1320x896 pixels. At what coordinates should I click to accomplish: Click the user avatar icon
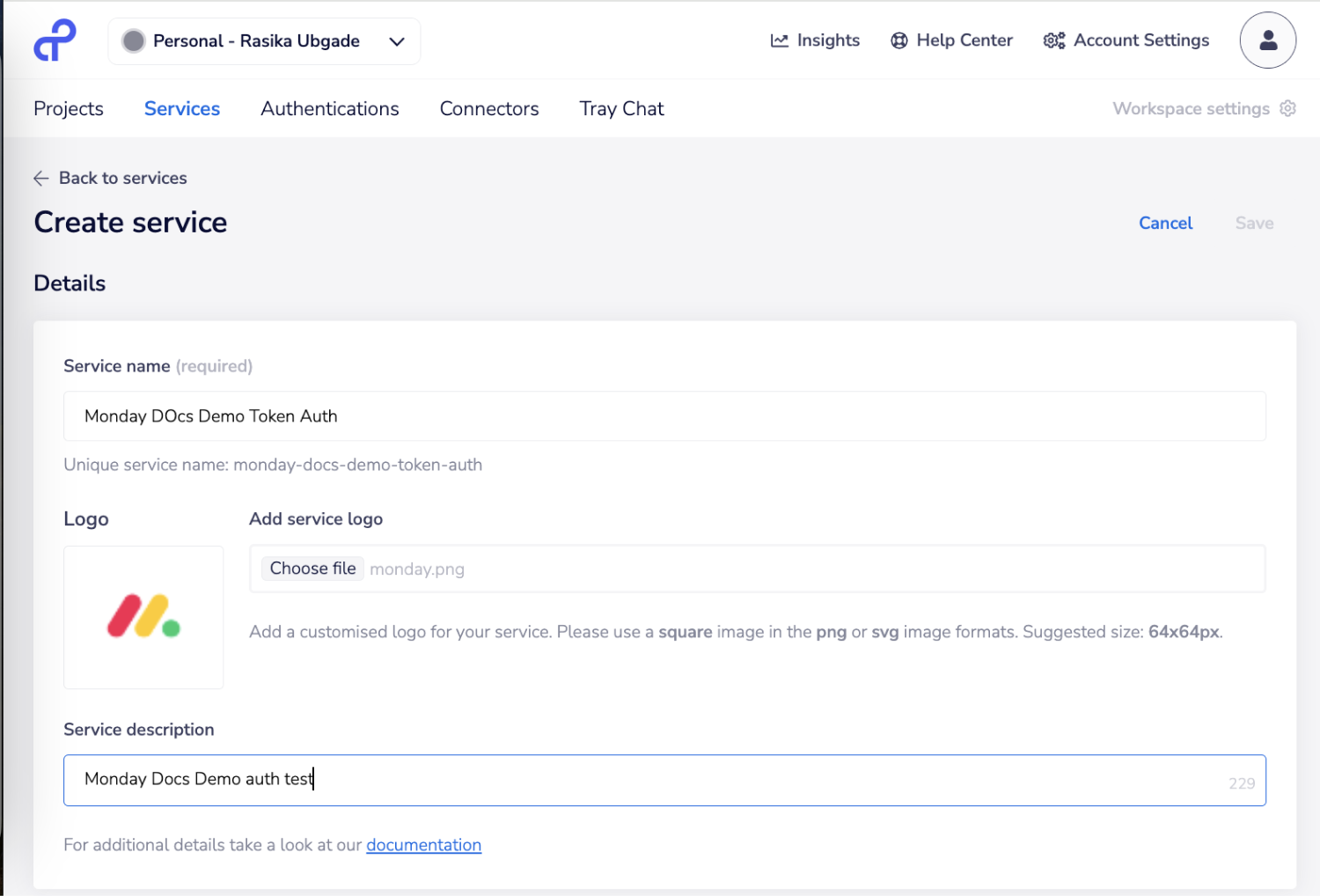pyautogui.click(x=1267, y=40)
